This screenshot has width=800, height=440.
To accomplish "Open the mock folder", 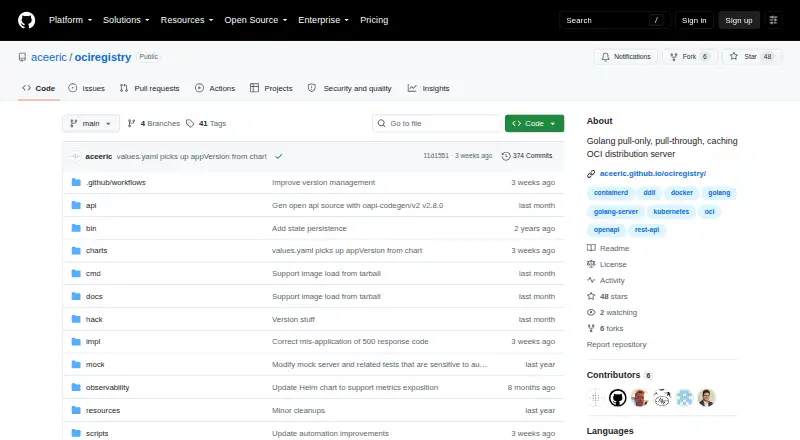I will [x=95, y=364].
